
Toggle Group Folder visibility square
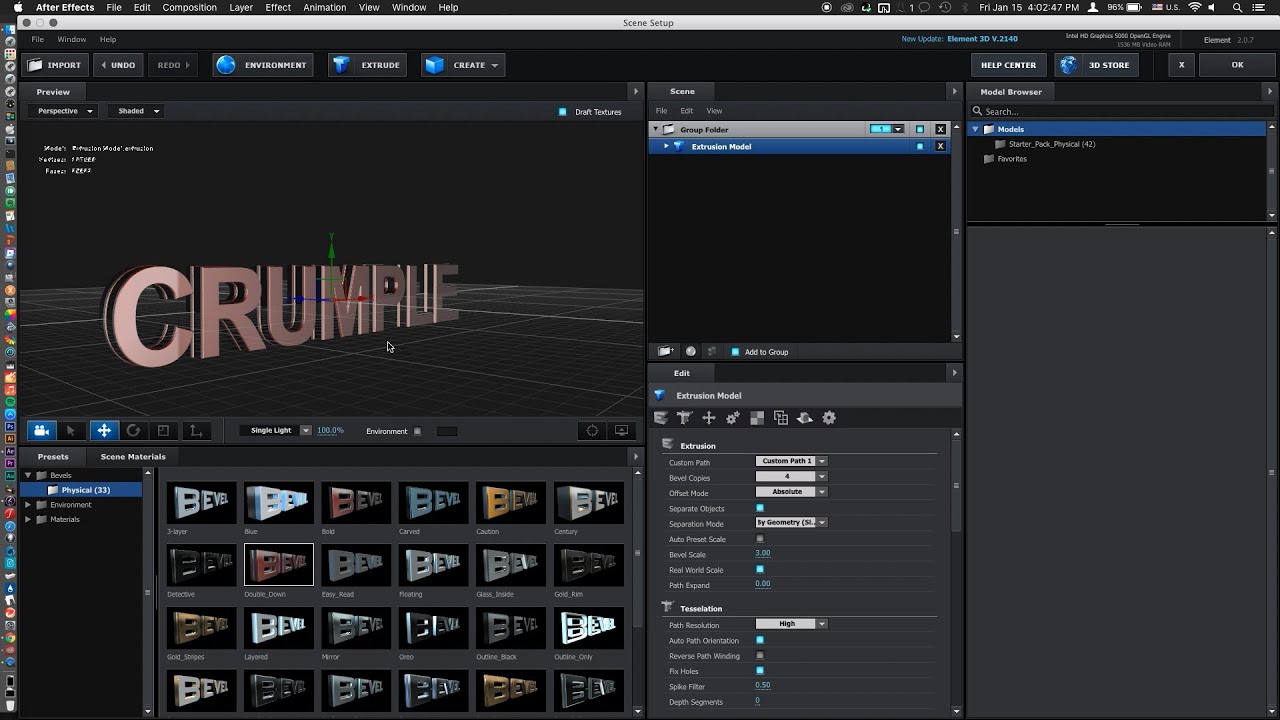[920, 129]
